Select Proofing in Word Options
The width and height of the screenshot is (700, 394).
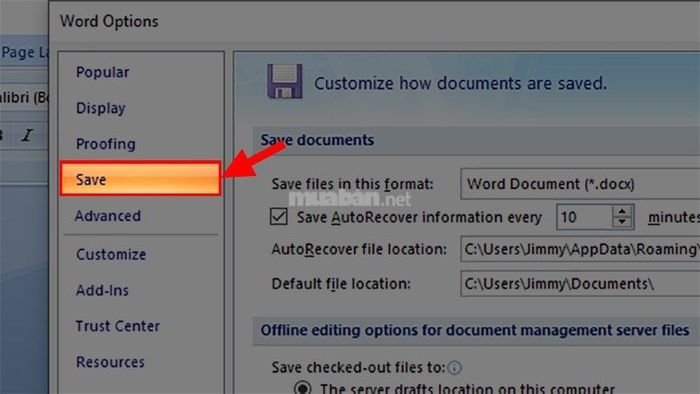[x=105, y=144]
